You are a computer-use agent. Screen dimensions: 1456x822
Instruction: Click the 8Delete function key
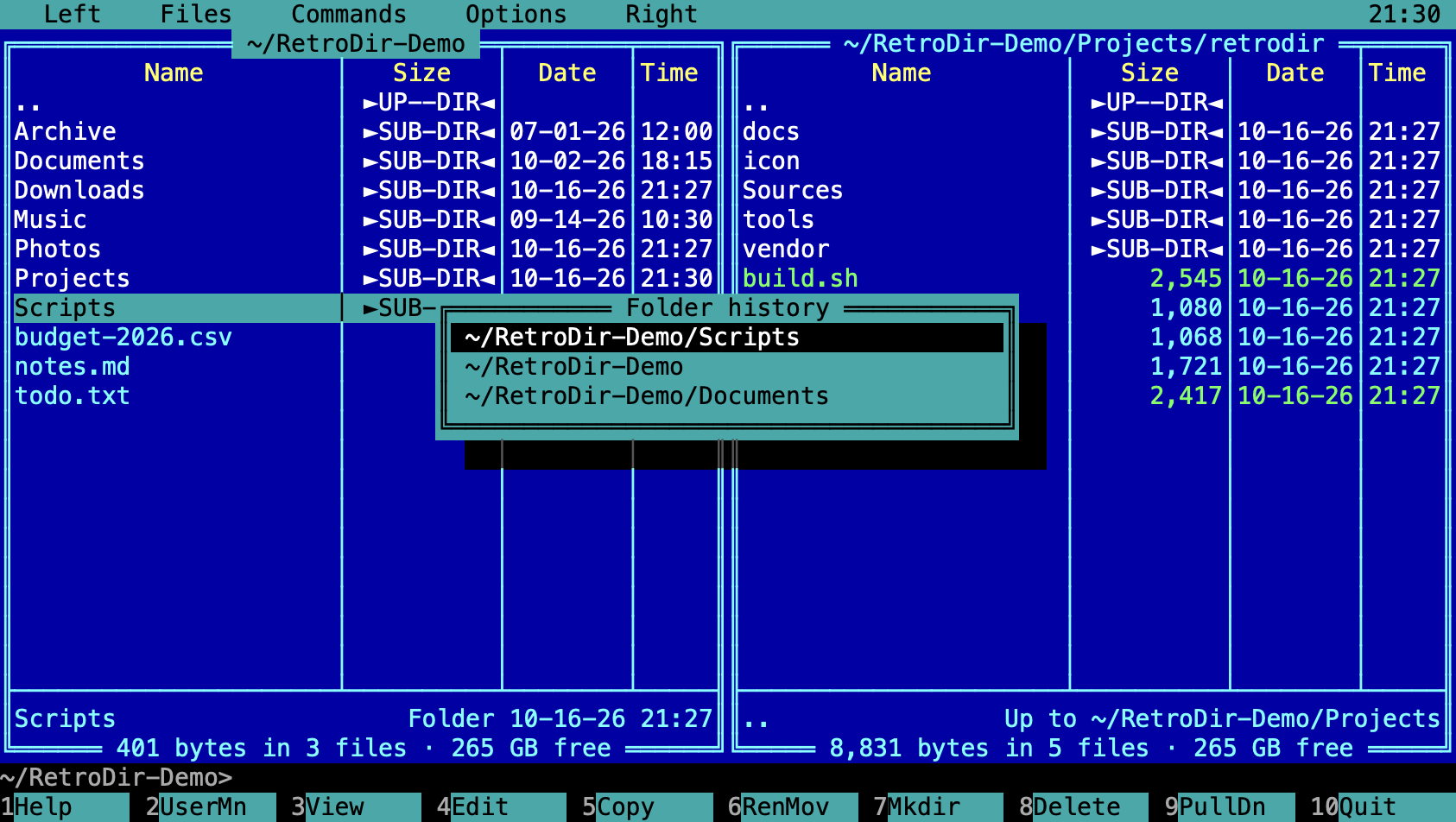(x=1084, y=807)
